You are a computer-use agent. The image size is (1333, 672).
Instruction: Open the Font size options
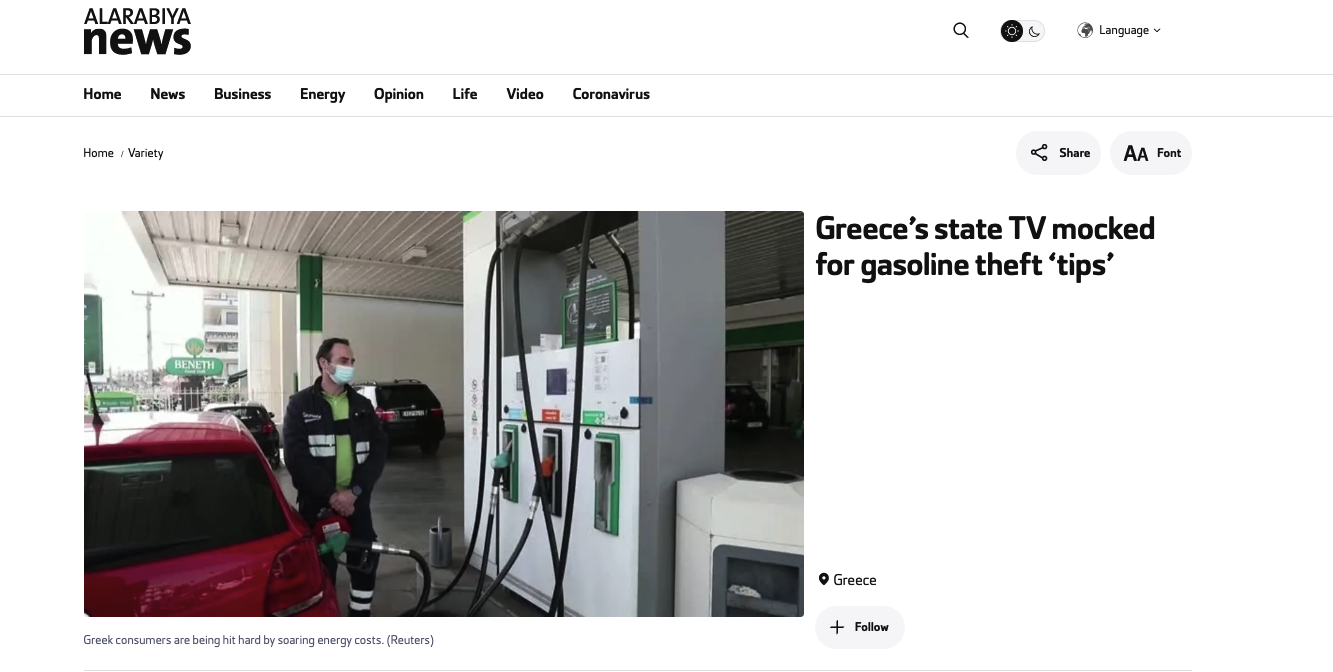[x=1151, y=153]
